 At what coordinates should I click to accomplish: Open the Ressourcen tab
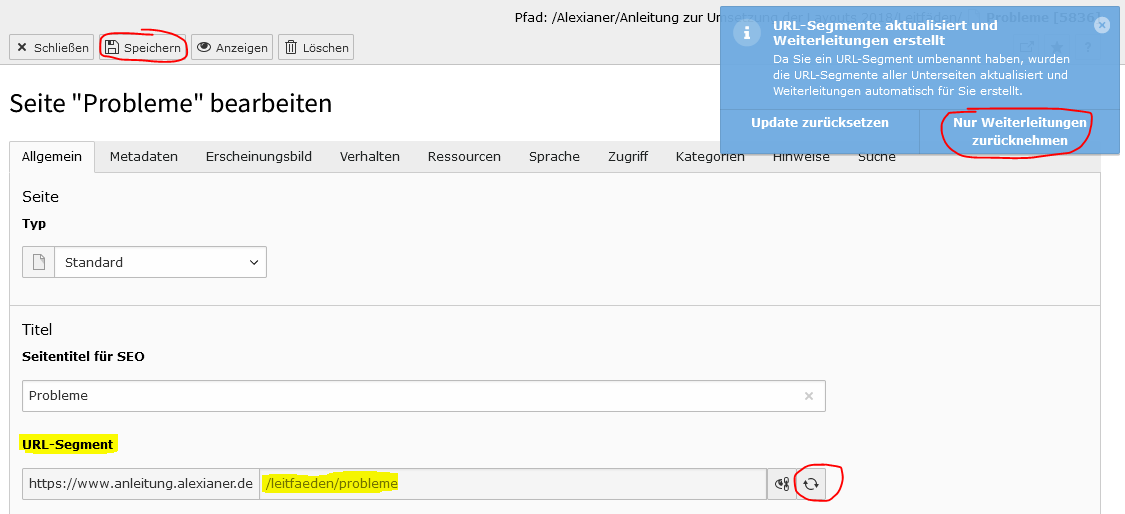click(464, 157)
